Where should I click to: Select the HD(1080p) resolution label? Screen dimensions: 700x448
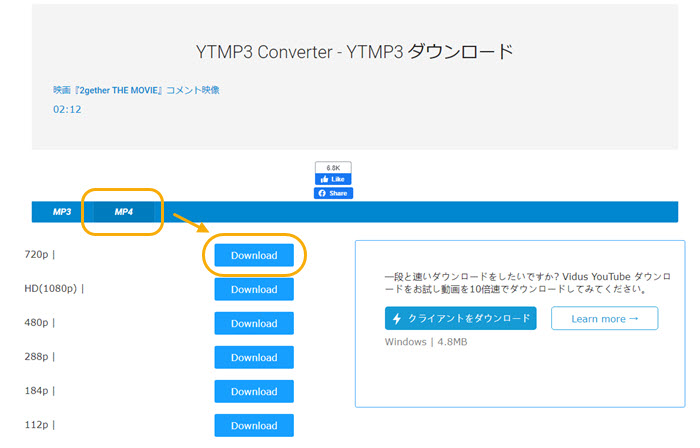(x=54, y=289)
